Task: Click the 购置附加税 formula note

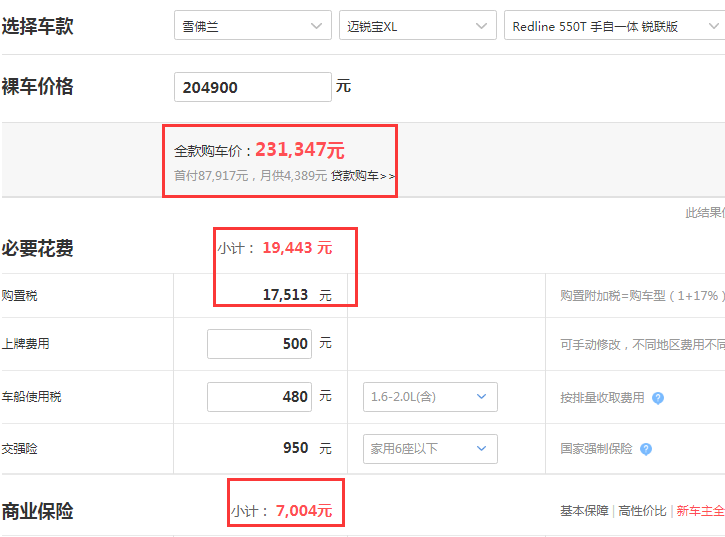Action: 643,296
